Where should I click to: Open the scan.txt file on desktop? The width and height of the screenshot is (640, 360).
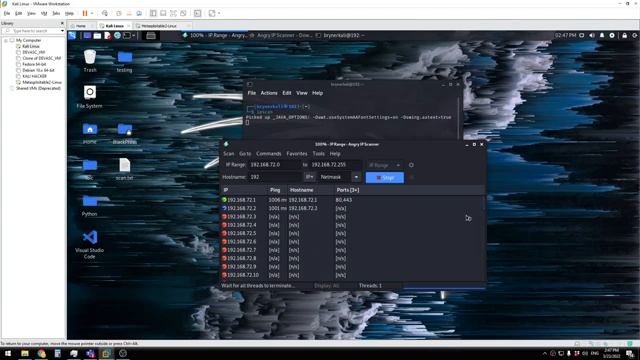click(124, 169)
